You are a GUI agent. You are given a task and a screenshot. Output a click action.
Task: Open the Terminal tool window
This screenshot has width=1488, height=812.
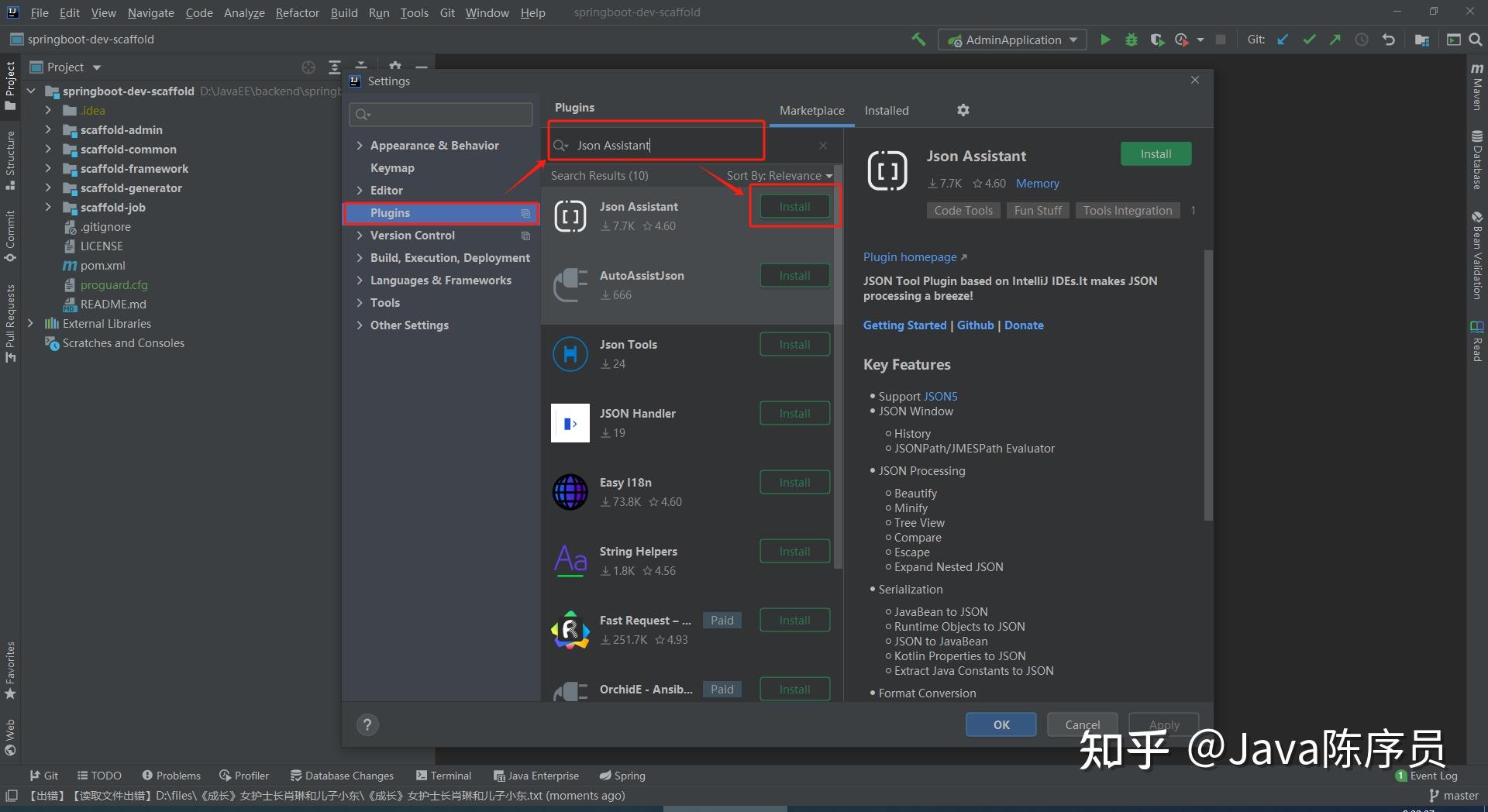tap(444, 775)
